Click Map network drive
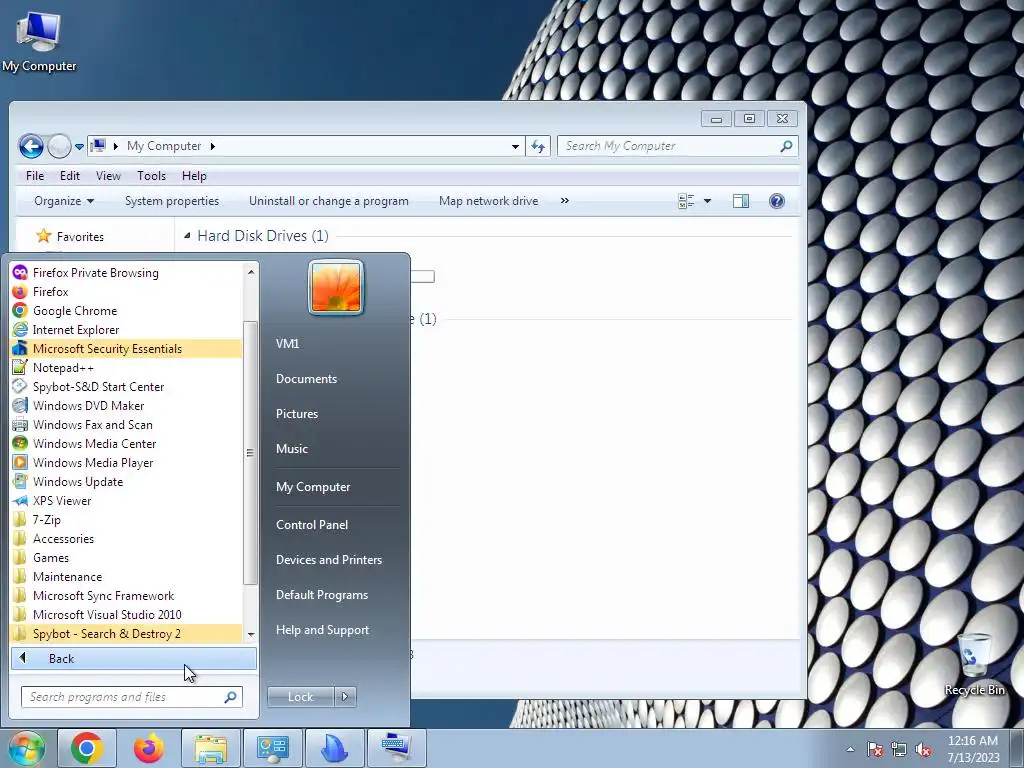 (x=488, y=201)
